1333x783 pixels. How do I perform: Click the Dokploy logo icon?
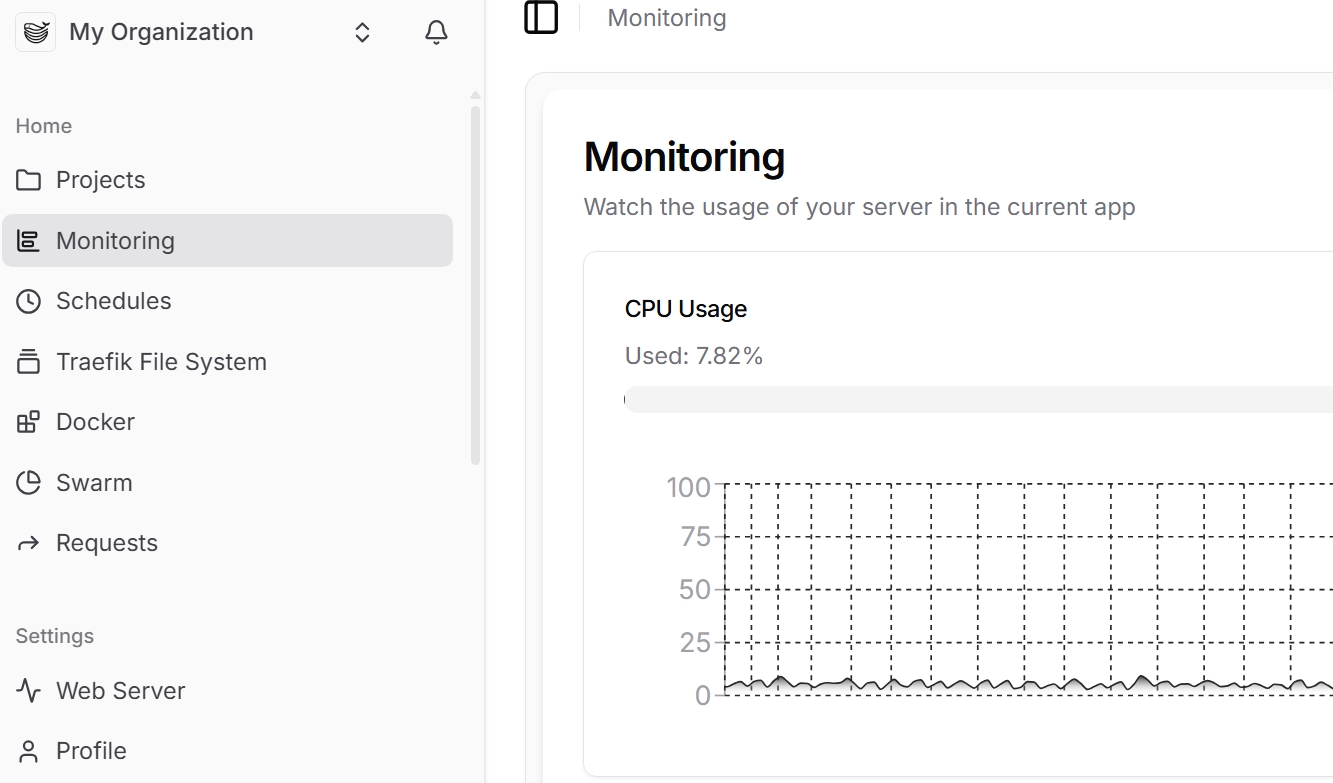click(x=36, y=32)
